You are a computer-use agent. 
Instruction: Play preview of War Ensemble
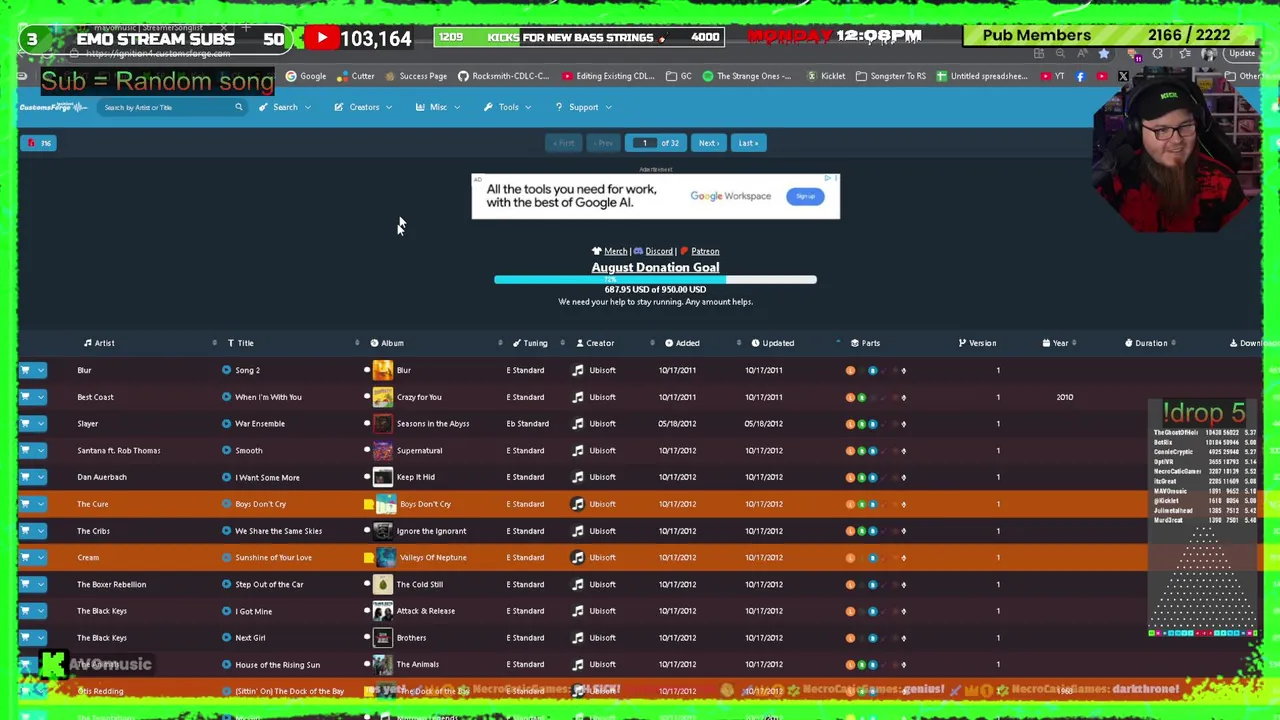pyautogui.click(x=227, y=424)
